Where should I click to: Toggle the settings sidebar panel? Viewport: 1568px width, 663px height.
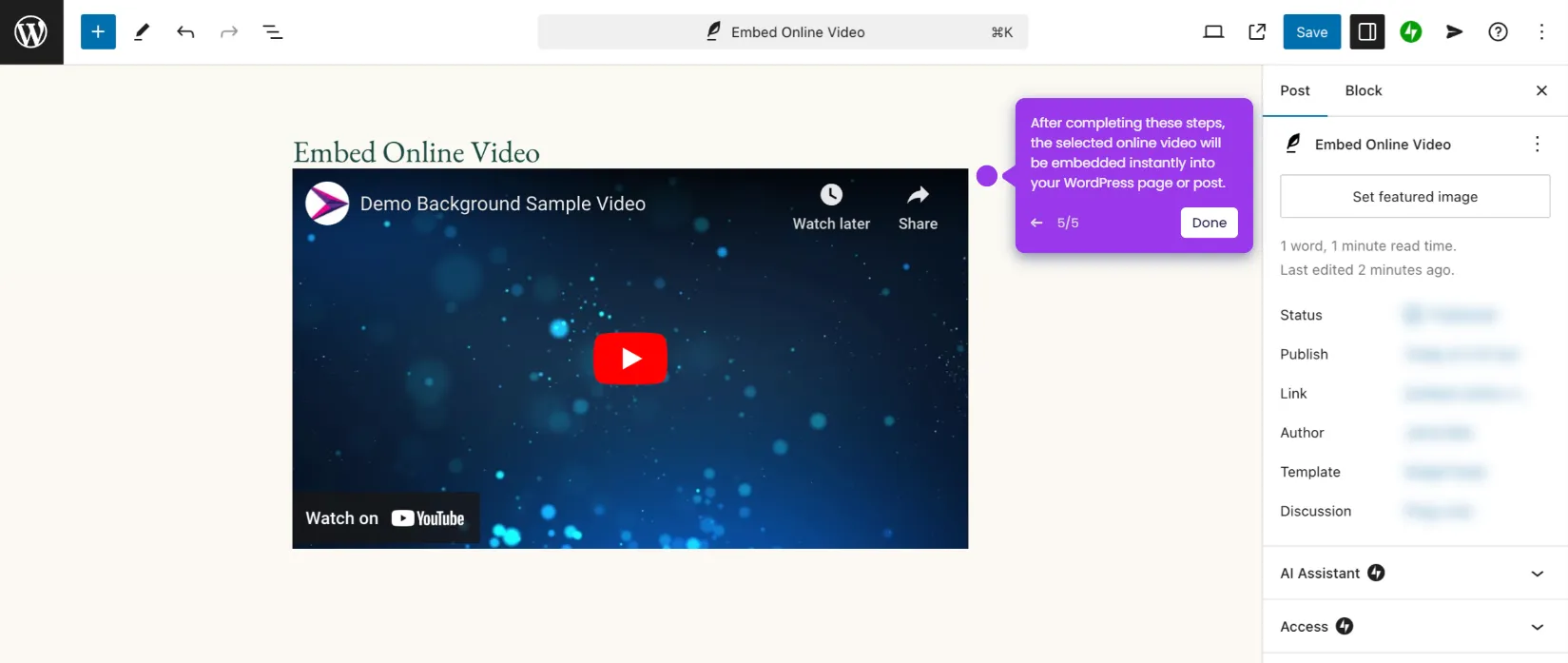pyautogui.click(x=1367, y=32)
